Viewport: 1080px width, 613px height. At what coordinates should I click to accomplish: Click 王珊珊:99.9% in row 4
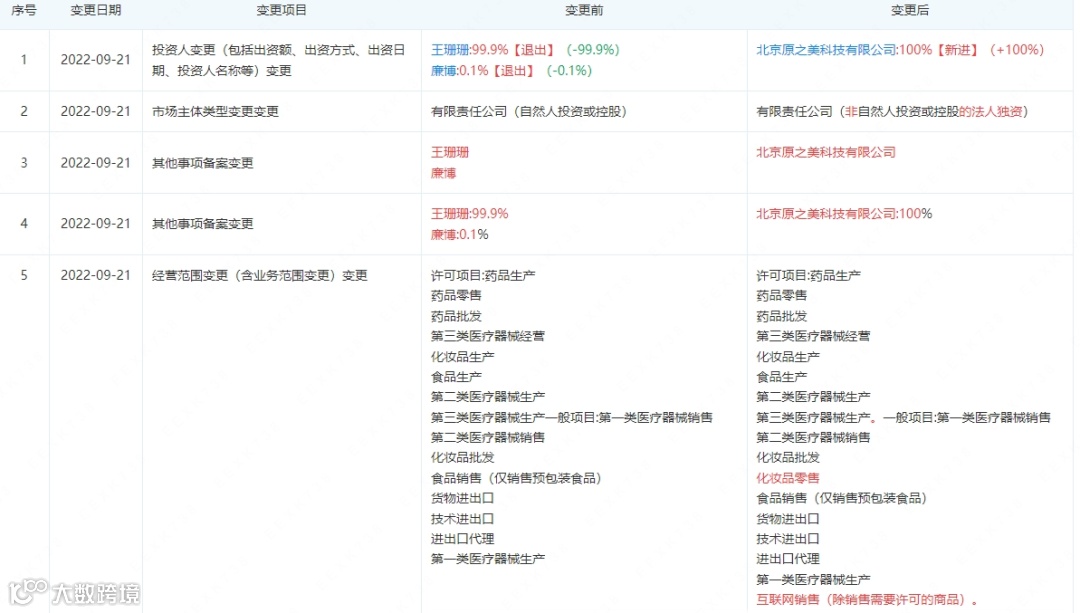(470, 214)
